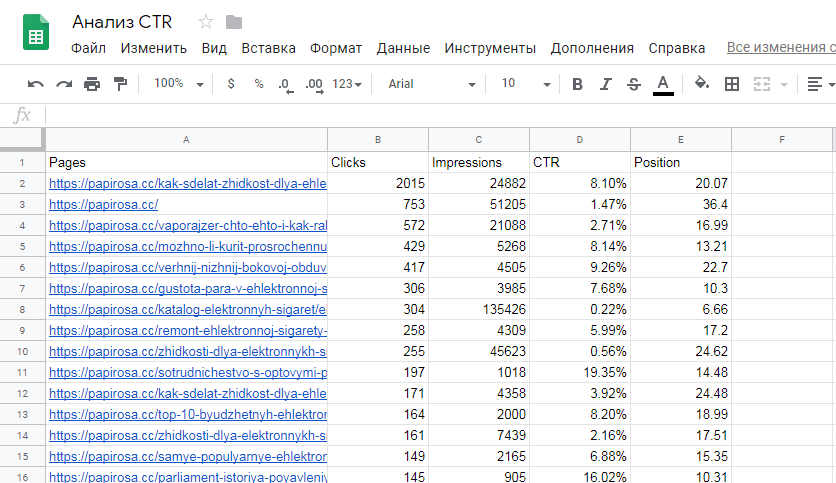This screenshot has width=836, height=483.
Task: Open the top-10-byudzhetnyh link
Action: coord(188,415)
